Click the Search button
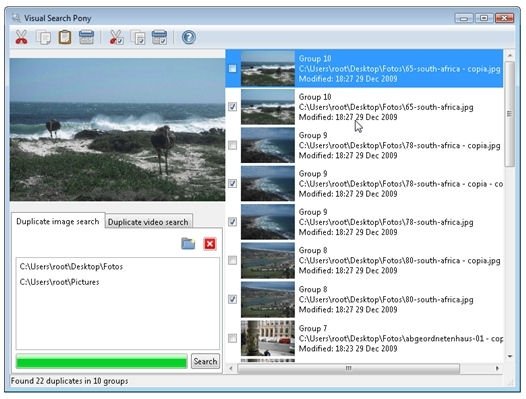 click(205, 361)
